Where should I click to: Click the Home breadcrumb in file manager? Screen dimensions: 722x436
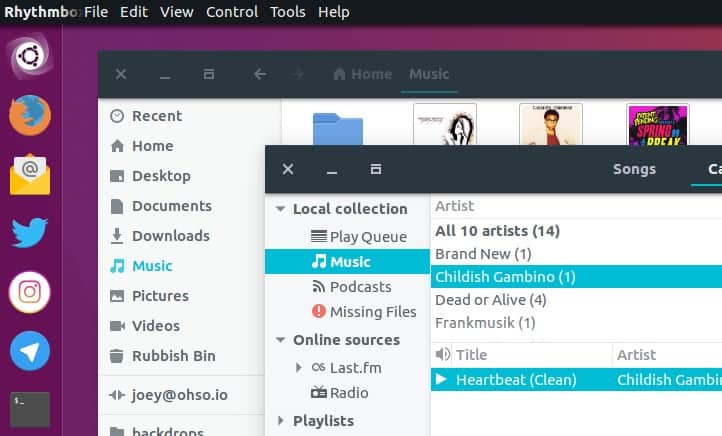click(x=362, y=74)
